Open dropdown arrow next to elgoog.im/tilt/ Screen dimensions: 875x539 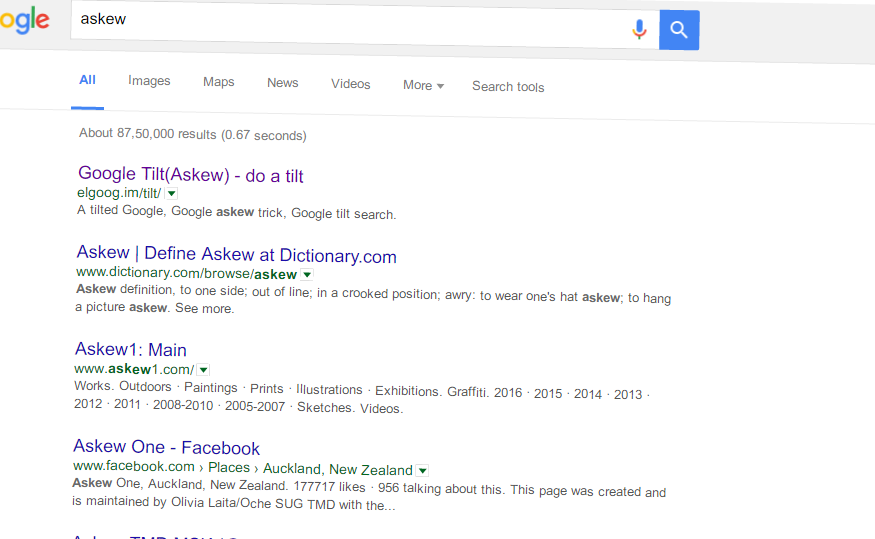point(172,194)
